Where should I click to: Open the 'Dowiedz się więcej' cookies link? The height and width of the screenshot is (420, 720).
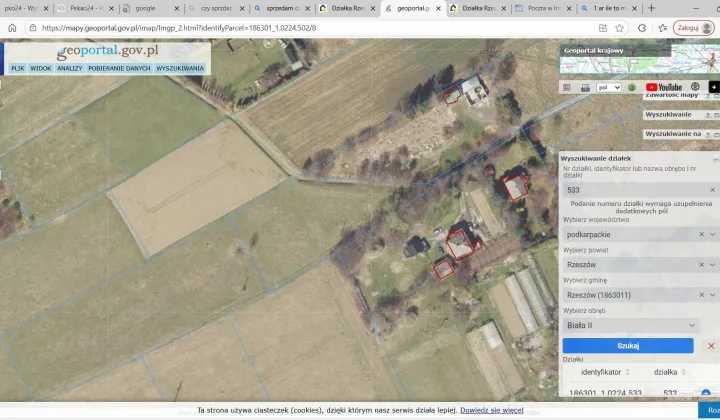pyautogui.click(x=492, y=410)
